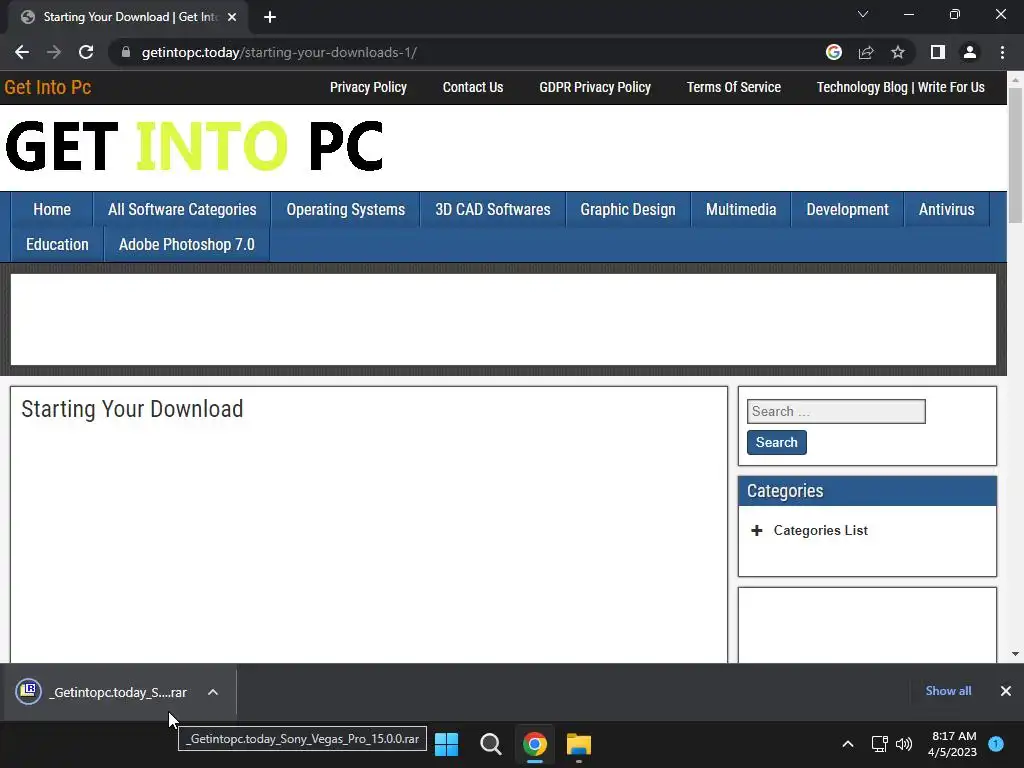Image resolution: width=1024 pixels, height=768 pixels.
Task: Click the browser forward arrow
Action: (x=54, y=52)
